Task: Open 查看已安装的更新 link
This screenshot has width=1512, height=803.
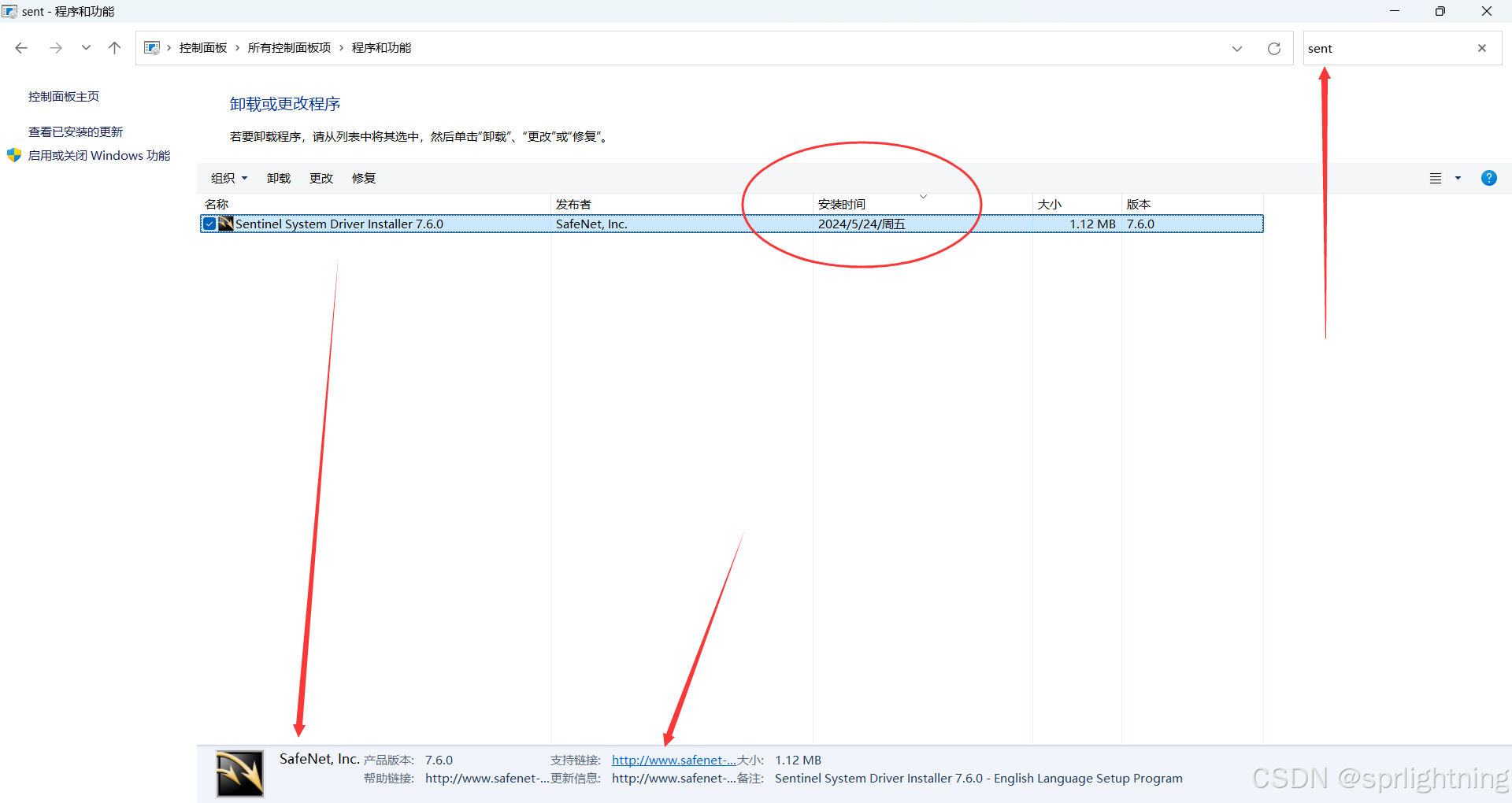Action: tap(76, 132)
